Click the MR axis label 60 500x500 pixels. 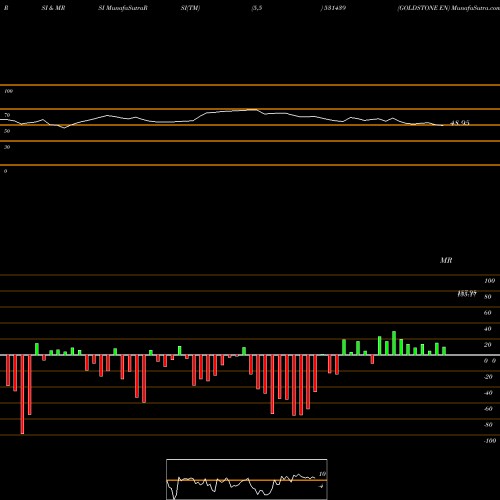(488, 313)
